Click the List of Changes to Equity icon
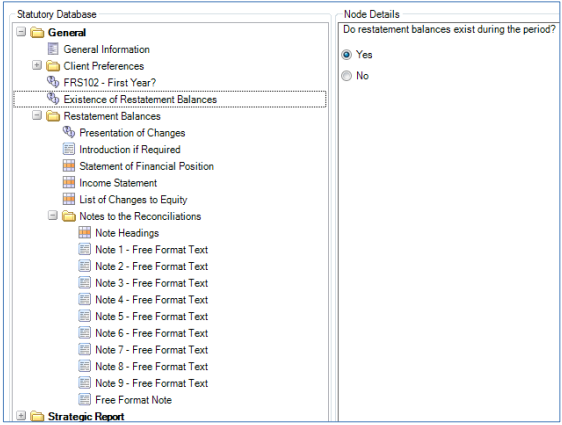 pos(69,199)
